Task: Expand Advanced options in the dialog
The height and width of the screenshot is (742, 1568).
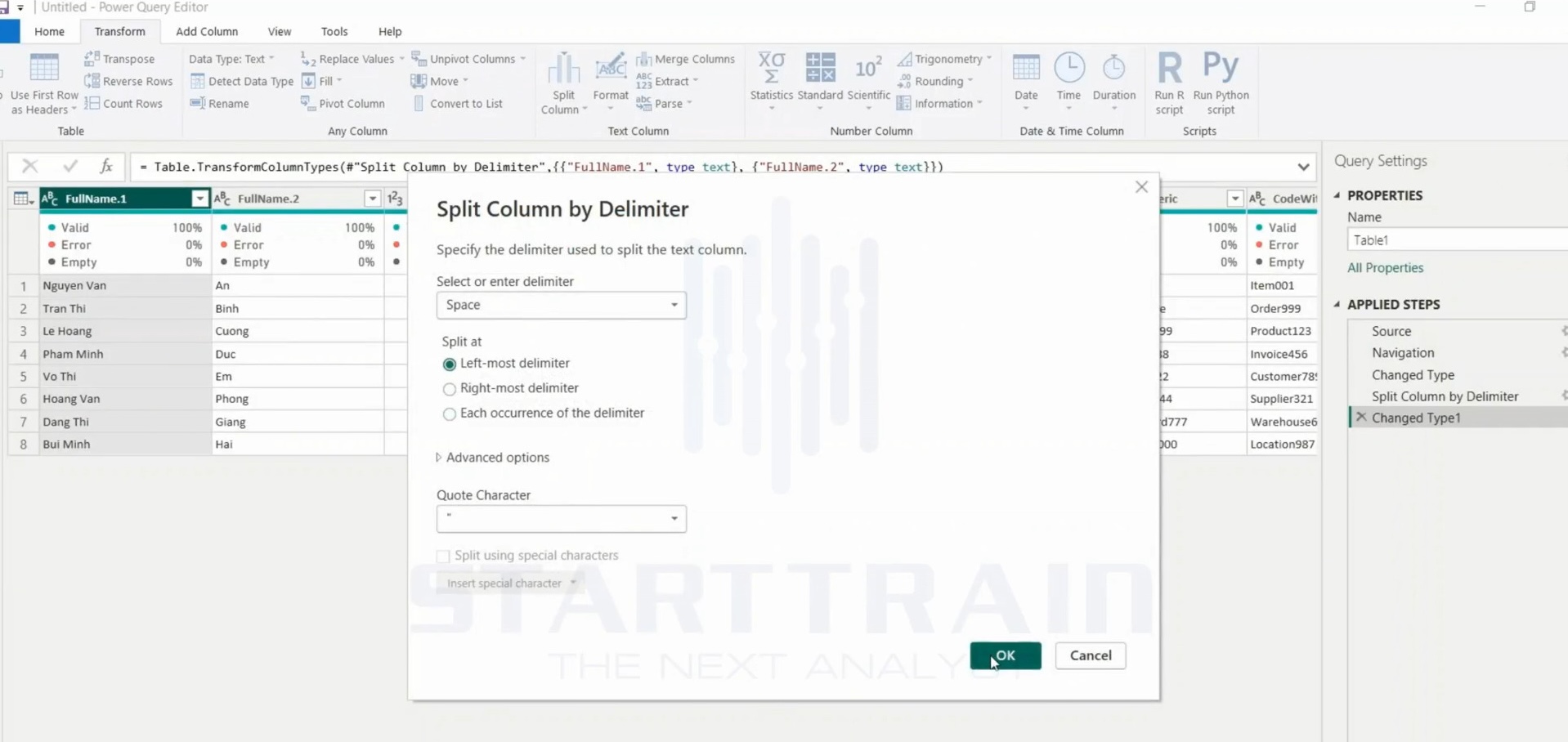Action: click(x=493, y=458)
